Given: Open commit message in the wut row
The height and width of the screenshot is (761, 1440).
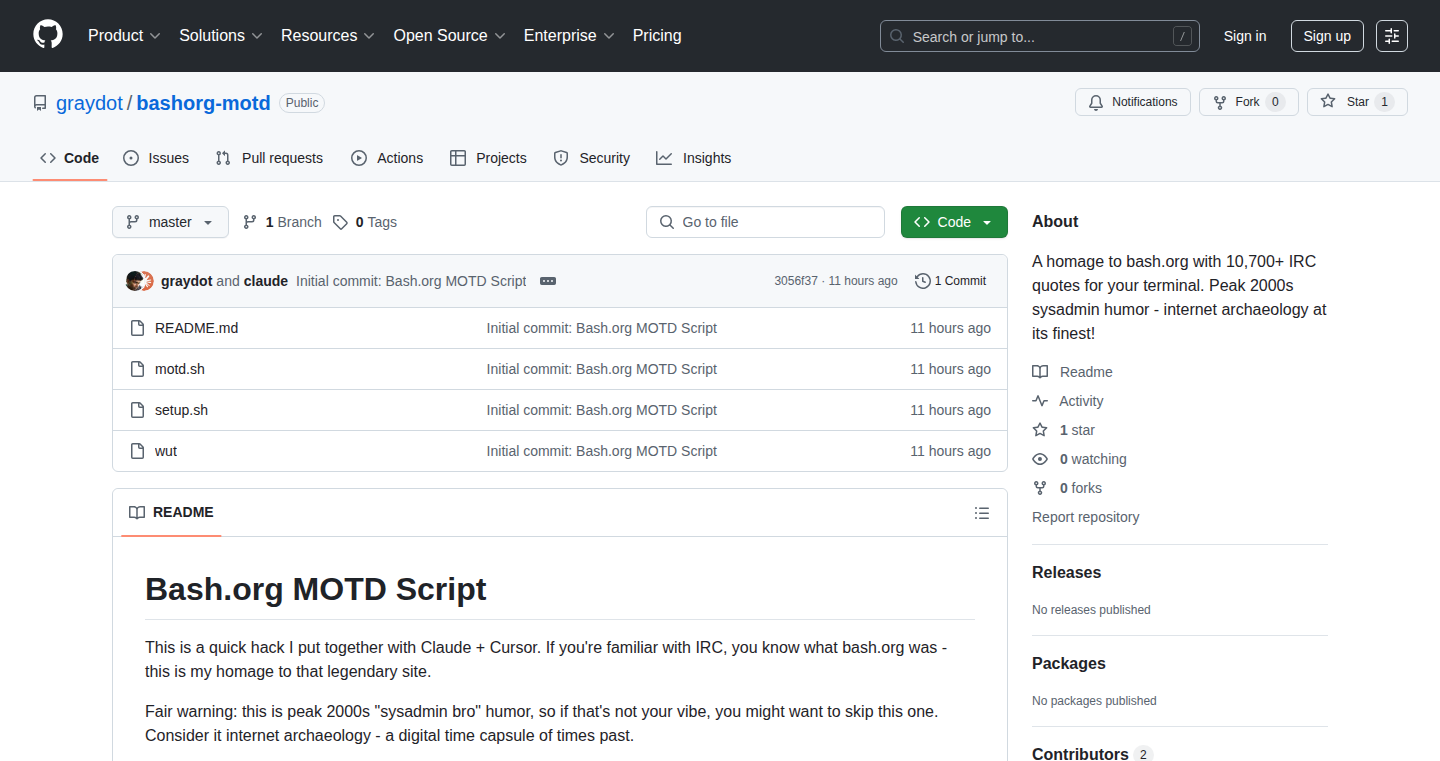Looking at the screenshot, I should click(602, 451).
